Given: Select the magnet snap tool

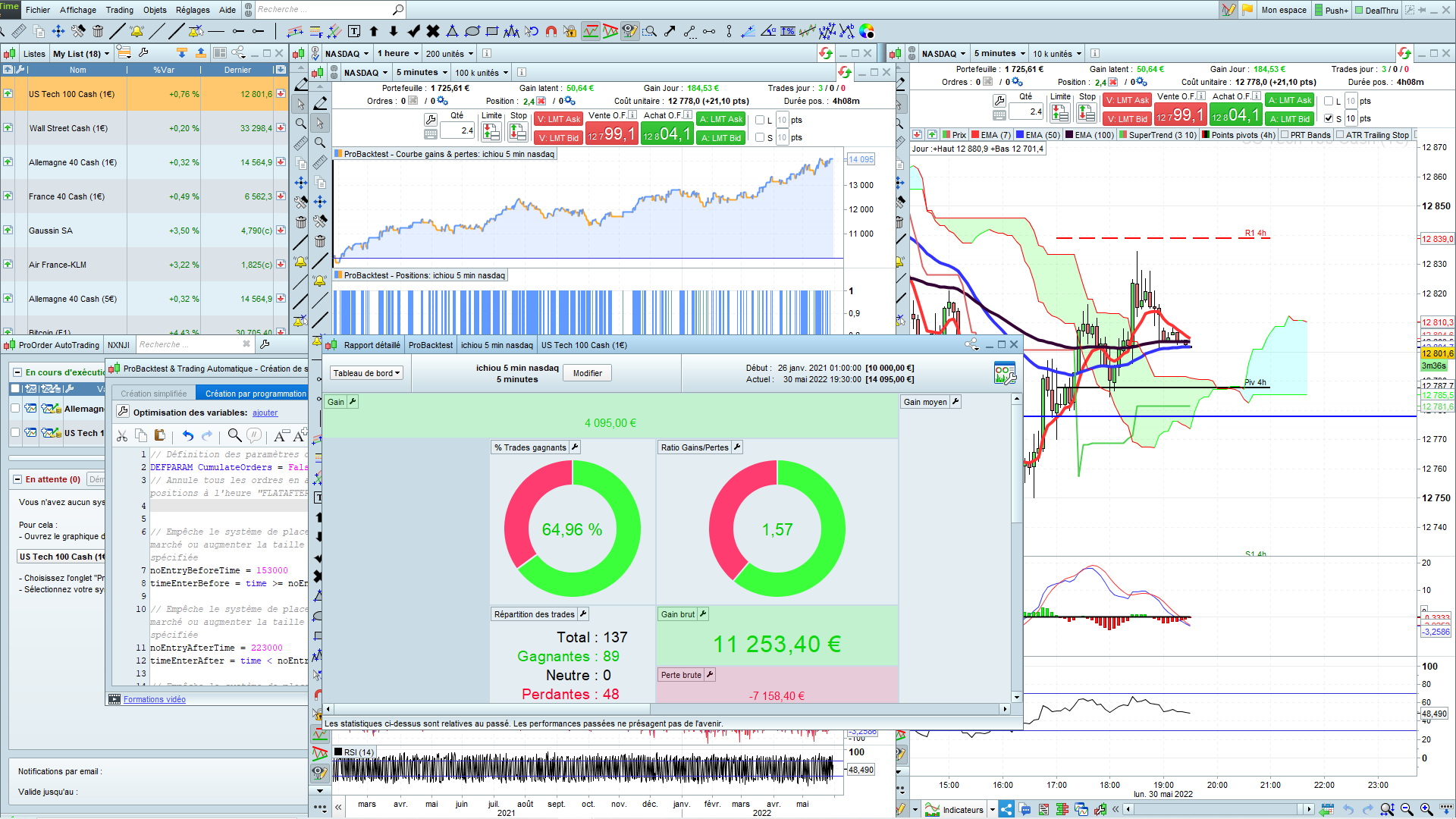Looking at the screenshot, I should pos(551,31).
